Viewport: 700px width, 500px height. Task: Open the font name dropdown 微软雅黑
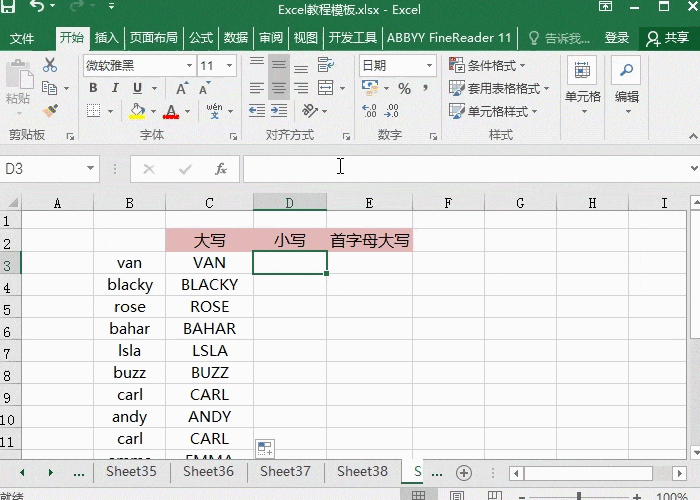[x=189, y=66]
